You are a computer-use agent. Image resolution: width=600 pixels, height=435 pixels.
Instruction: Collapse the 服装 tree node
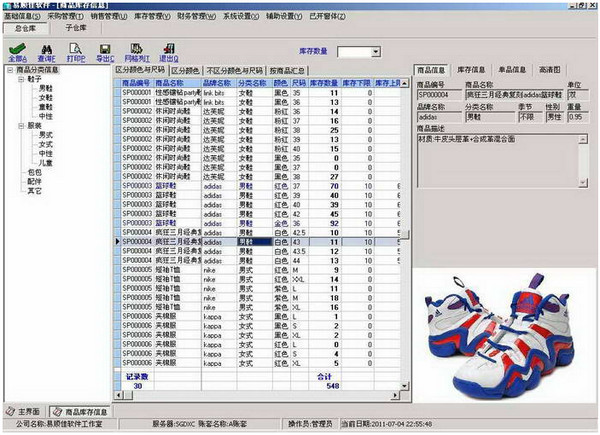21,125
